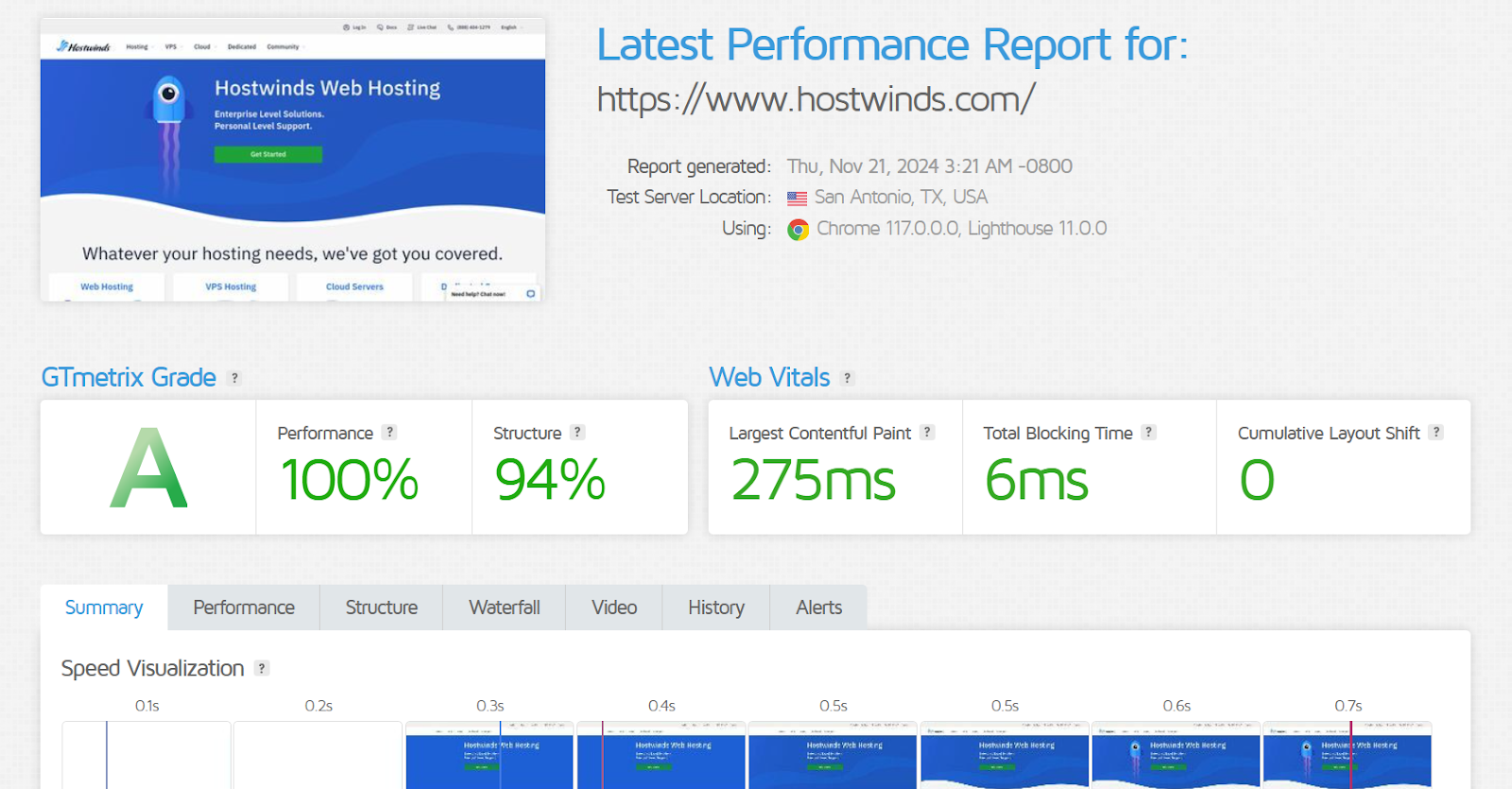
Task: Open the Waterfall tab
Action: 505,608
